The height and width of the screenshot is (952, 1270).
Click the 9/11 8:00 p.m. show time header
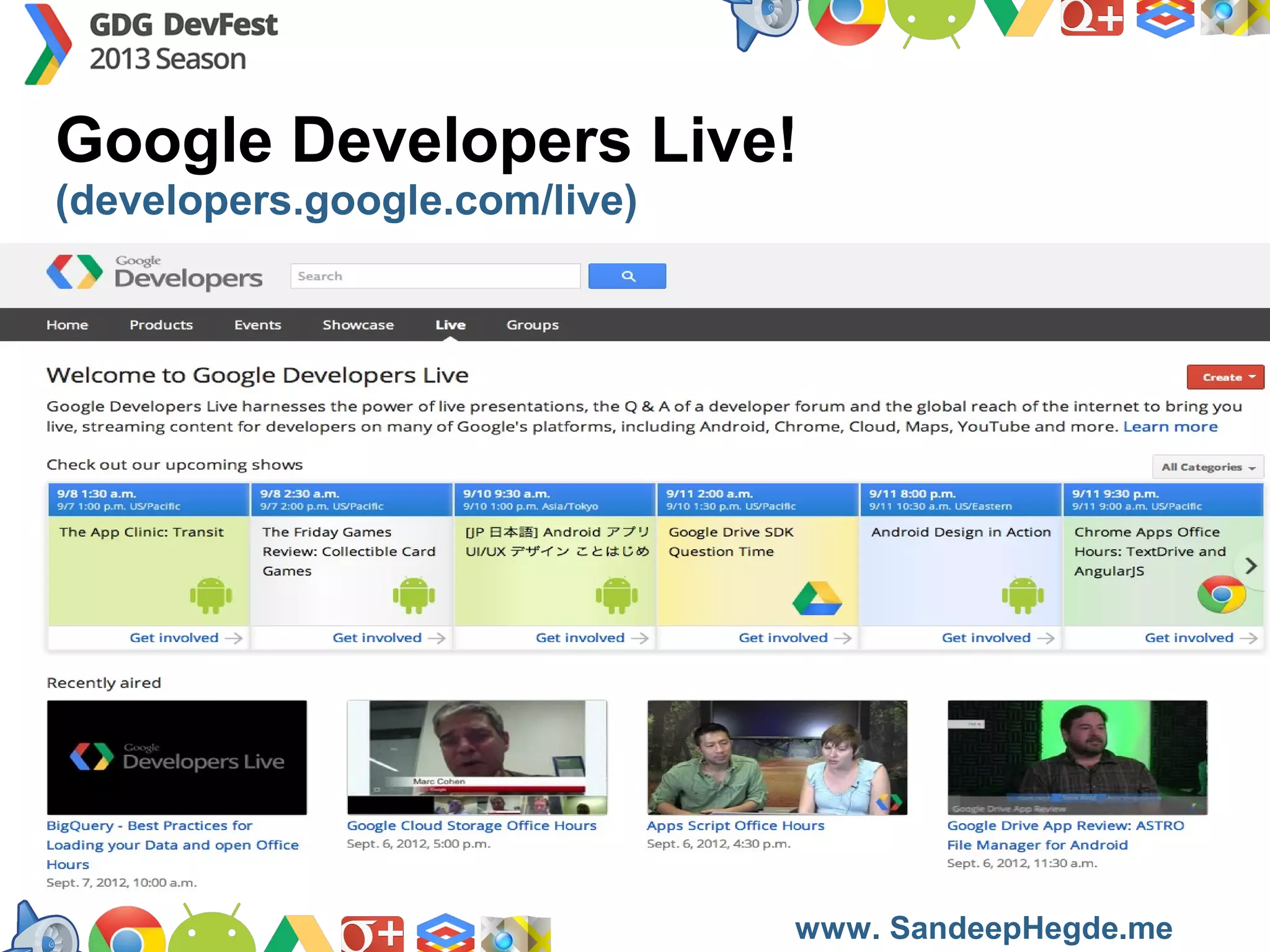pos(961,500)
